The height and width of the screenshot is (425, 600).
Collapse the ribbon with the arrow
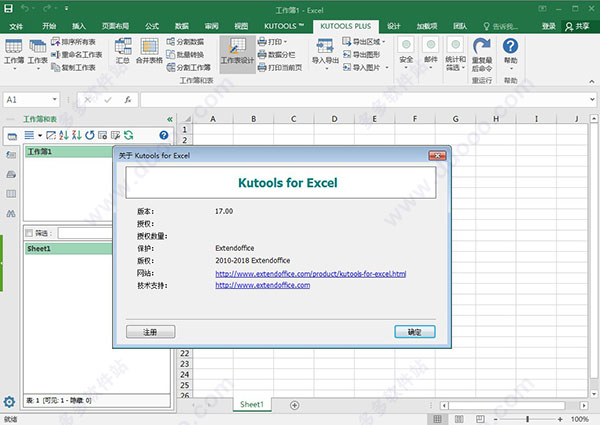pos(592,81)
